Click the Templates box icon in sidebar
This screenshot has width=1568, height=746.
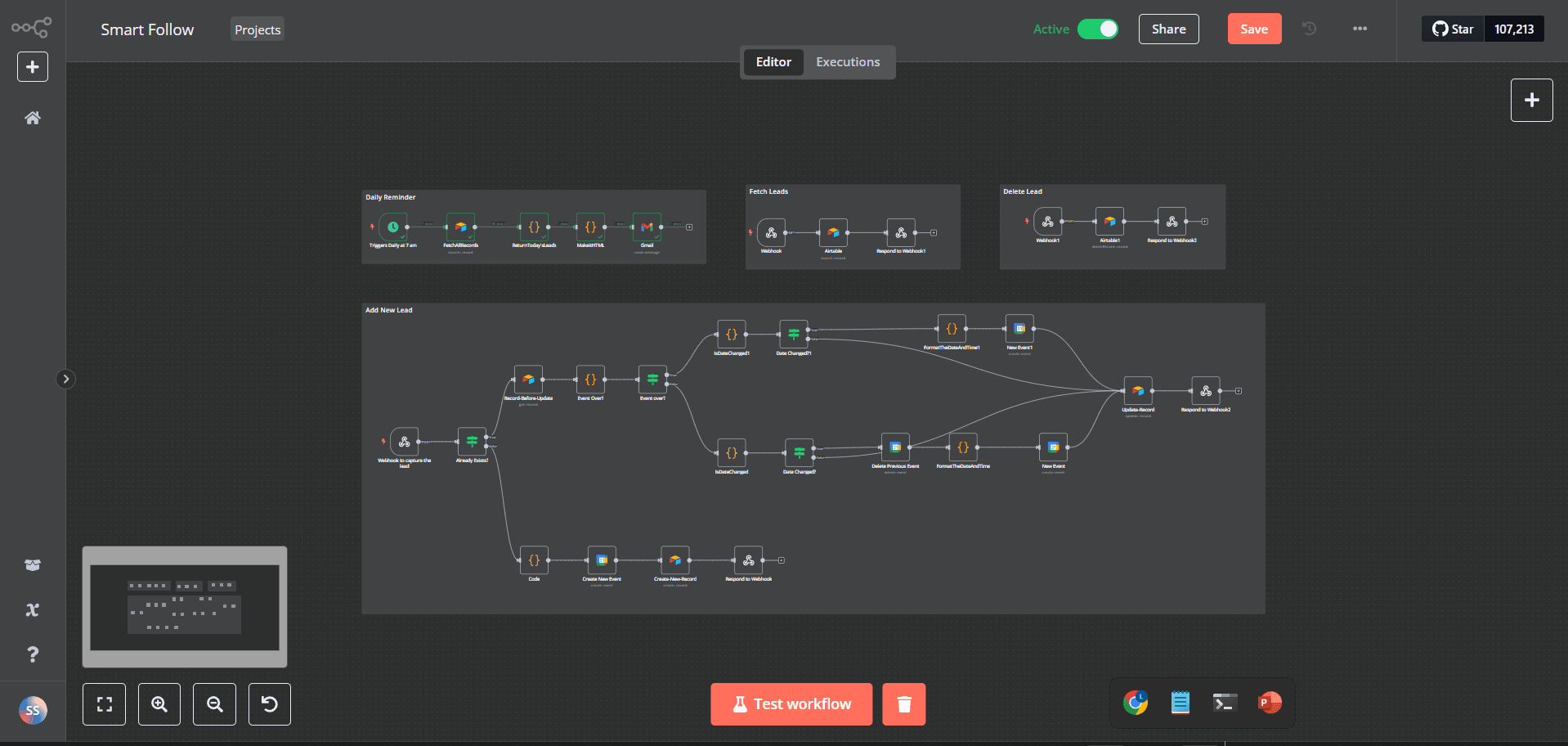[x=33, y=565]
